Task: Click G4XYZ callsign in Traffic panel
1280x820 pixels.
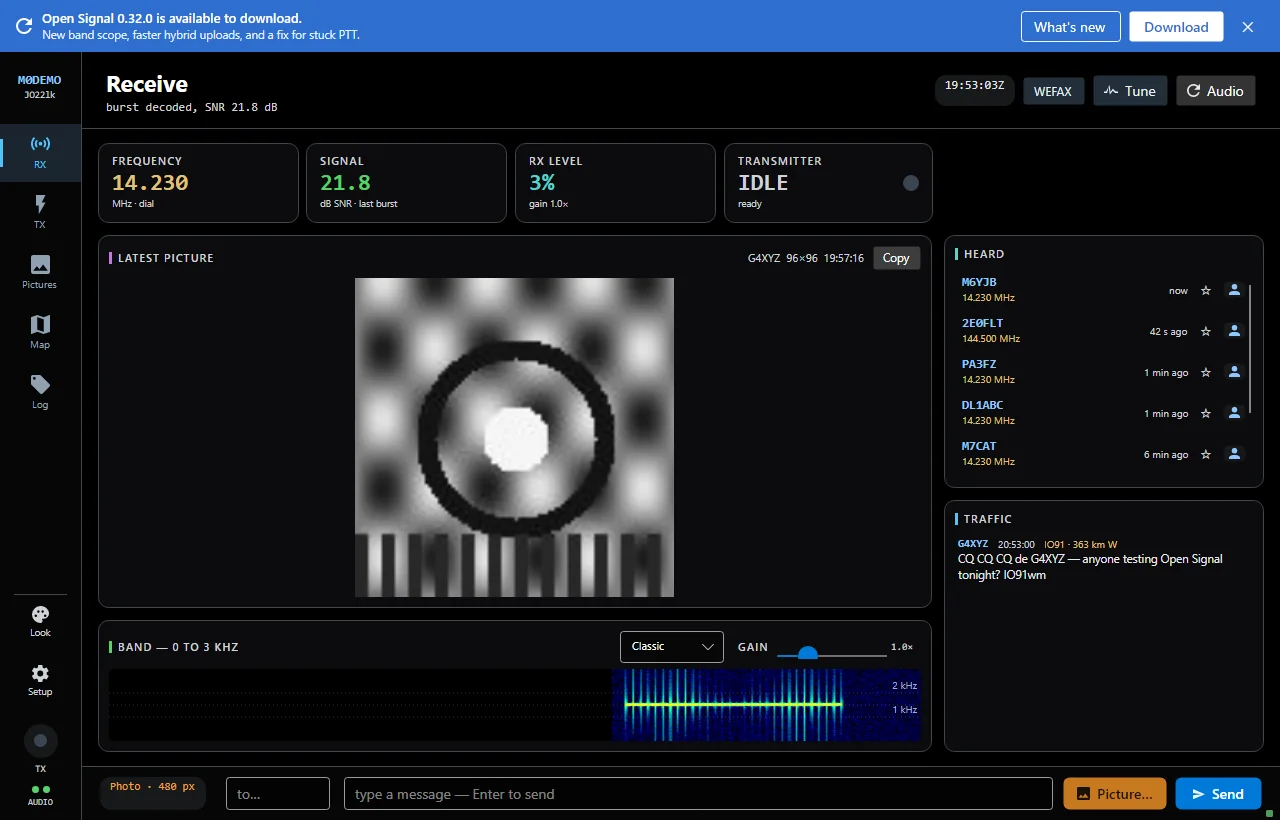Action: coord(973,544)
